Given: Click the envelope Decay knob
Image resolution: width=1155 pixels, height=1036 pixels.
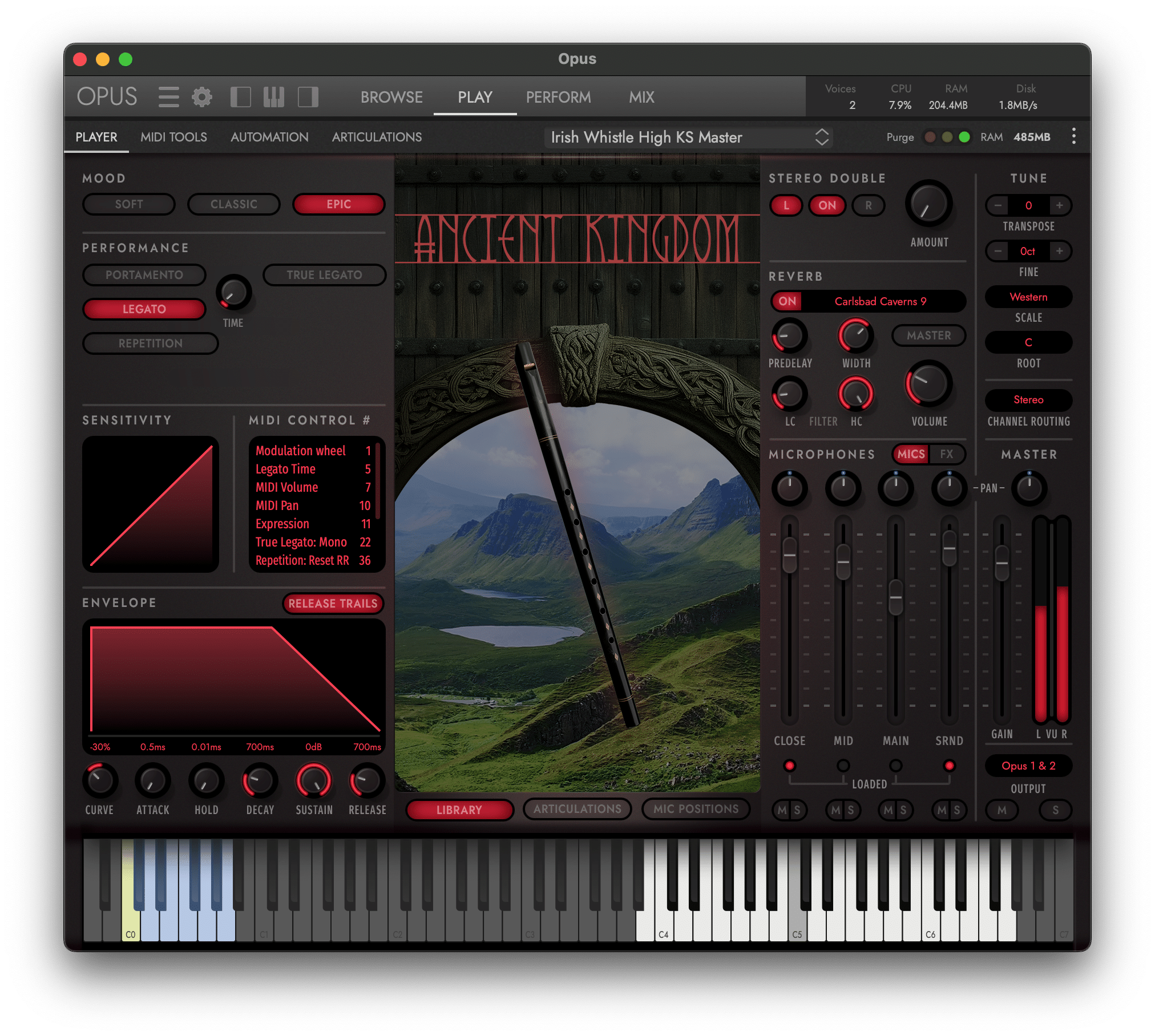Looking at the screenshot, I should (x=260, y=780).
